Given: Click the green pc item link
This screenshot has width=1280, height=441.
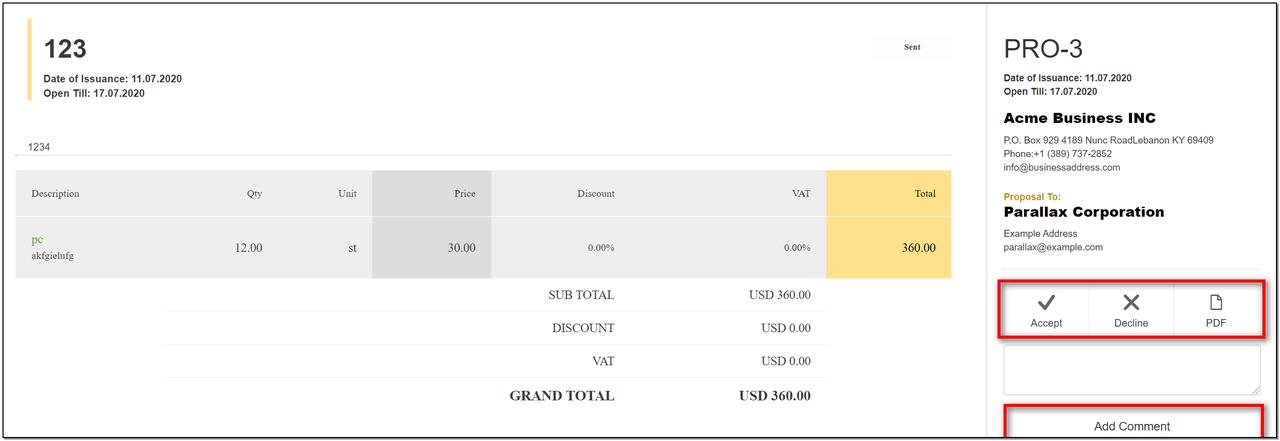Looking at the screenshot, I should point(37,240).
